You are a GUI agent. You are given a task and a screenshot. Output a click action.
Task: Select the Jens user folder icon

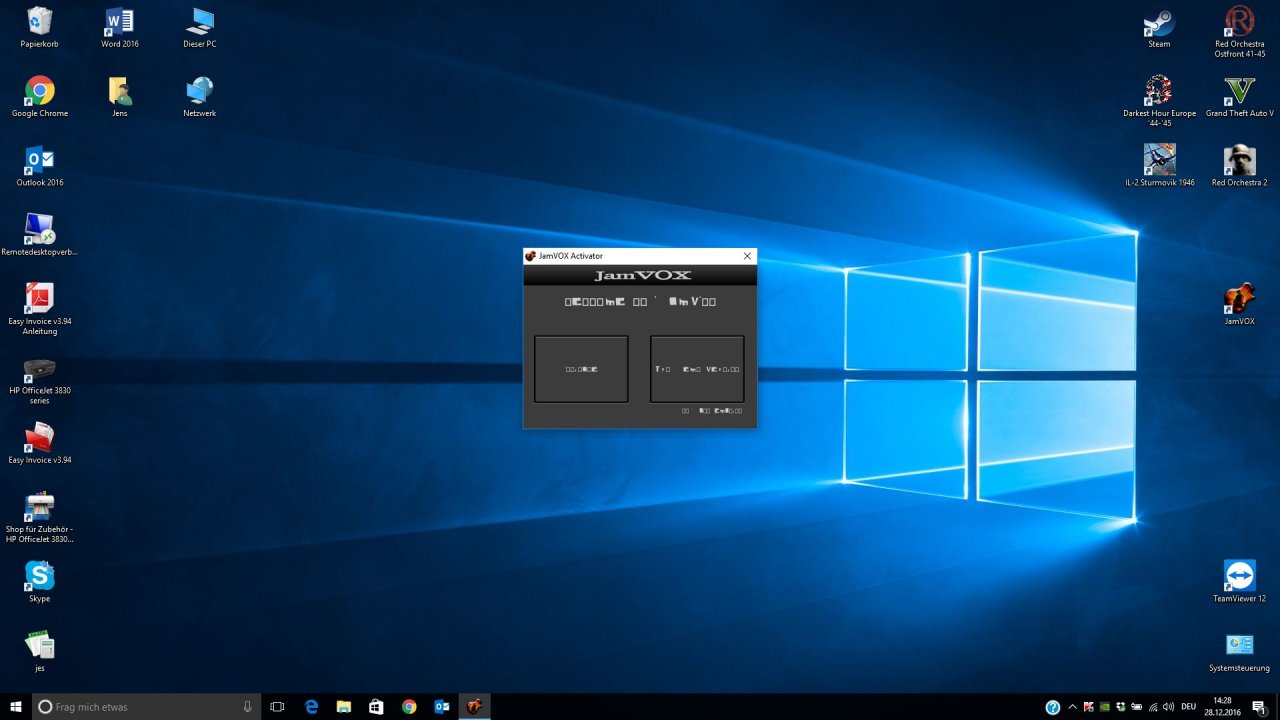point(120,97)
